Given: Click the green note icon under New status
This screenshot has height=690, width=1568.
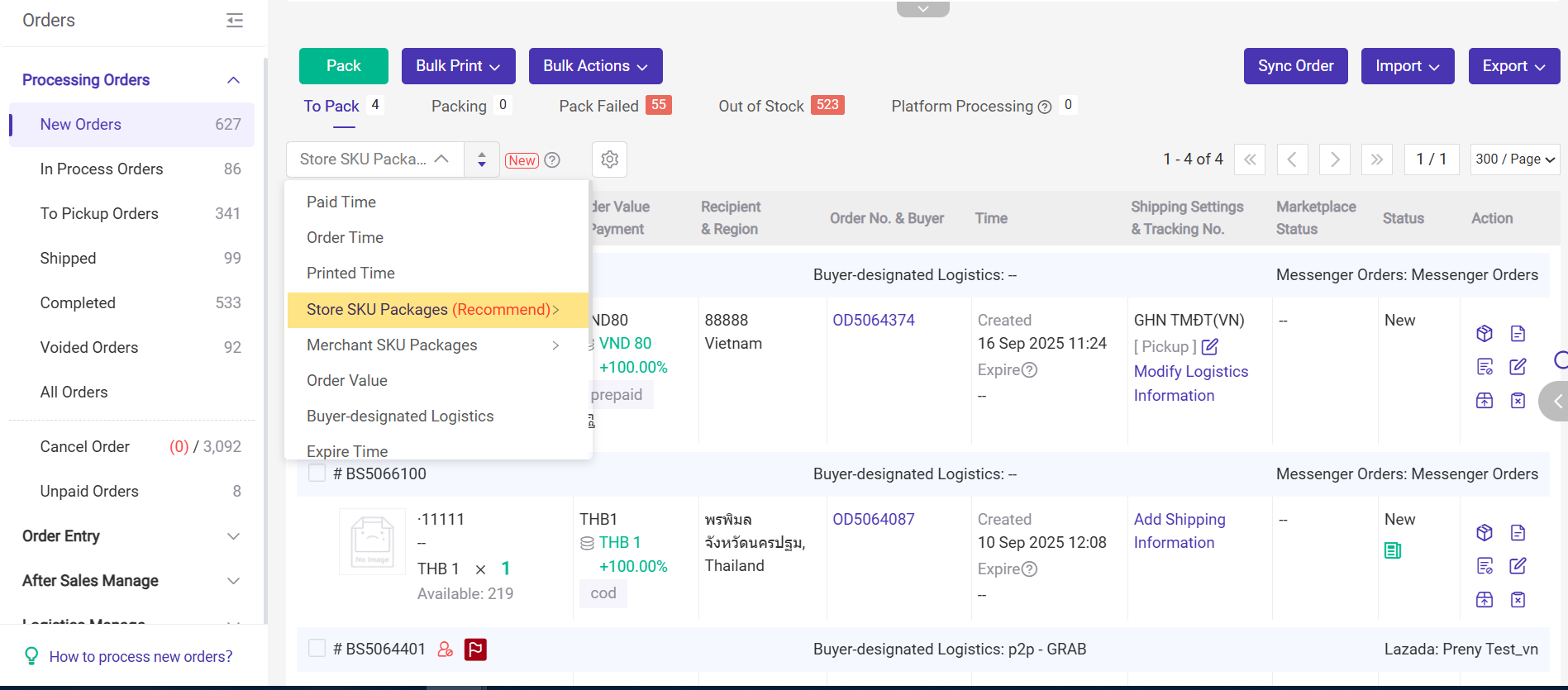Looking at the screenshot, I should pyautogui.click(x=1393, y=550).
